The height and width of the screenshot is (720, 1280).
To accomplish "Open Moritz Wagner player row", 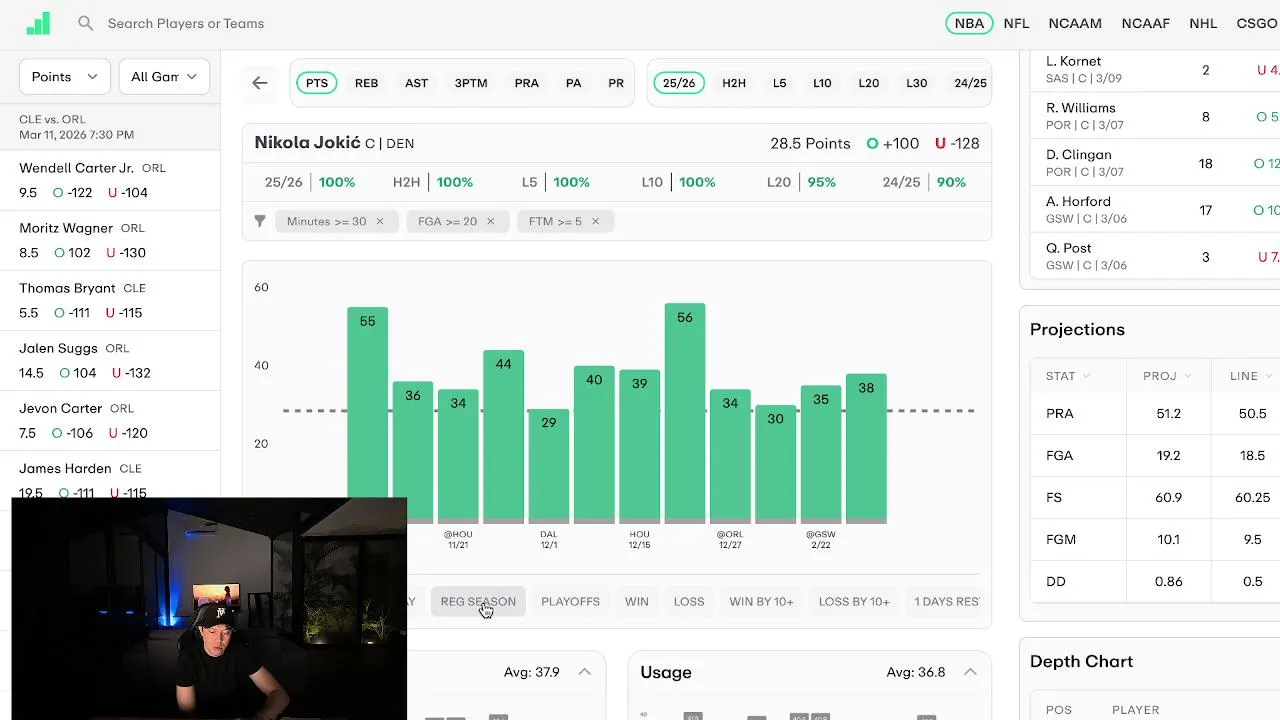I will pos(110,240).
